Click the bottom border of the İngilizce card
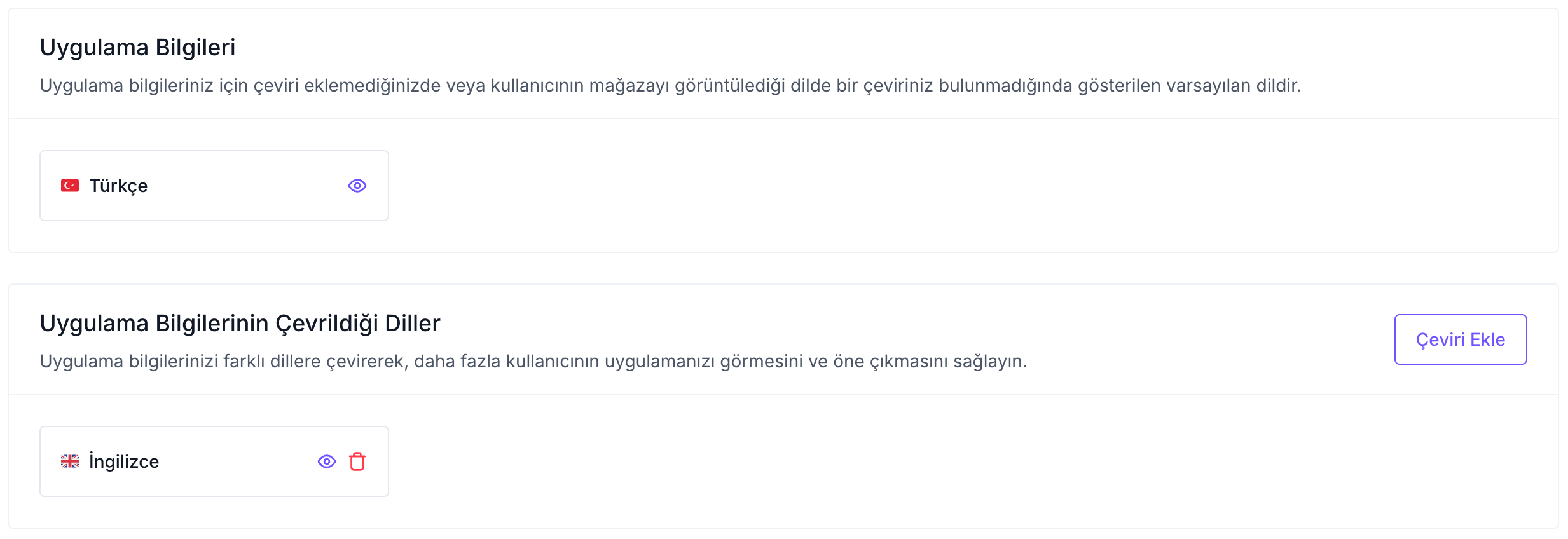The width and height of the screenshot is (1568, 539). [x=214, y=496]
